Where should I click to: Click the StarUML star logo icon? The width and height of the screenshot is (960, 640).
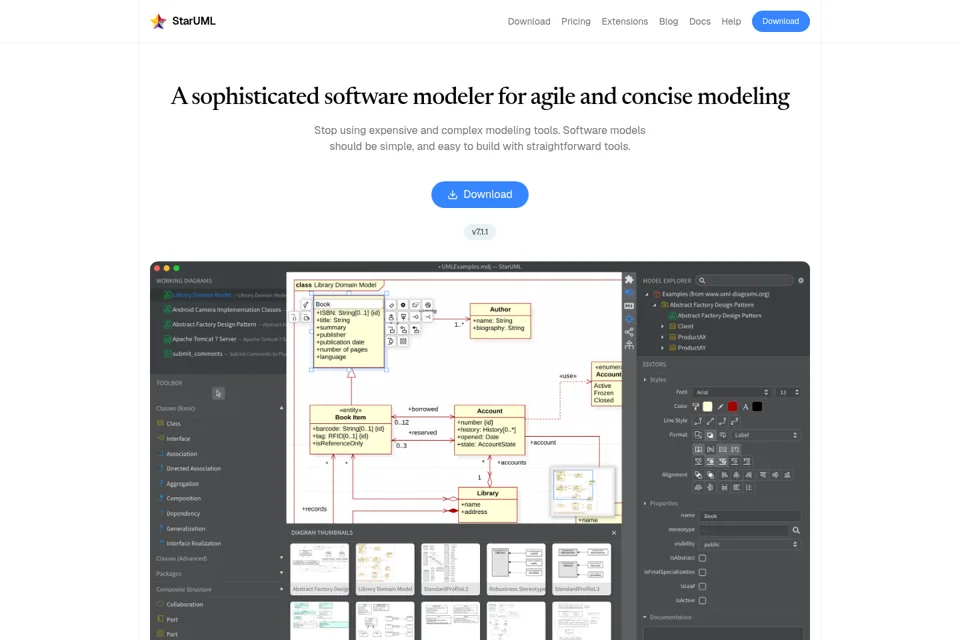pos(158,21)
